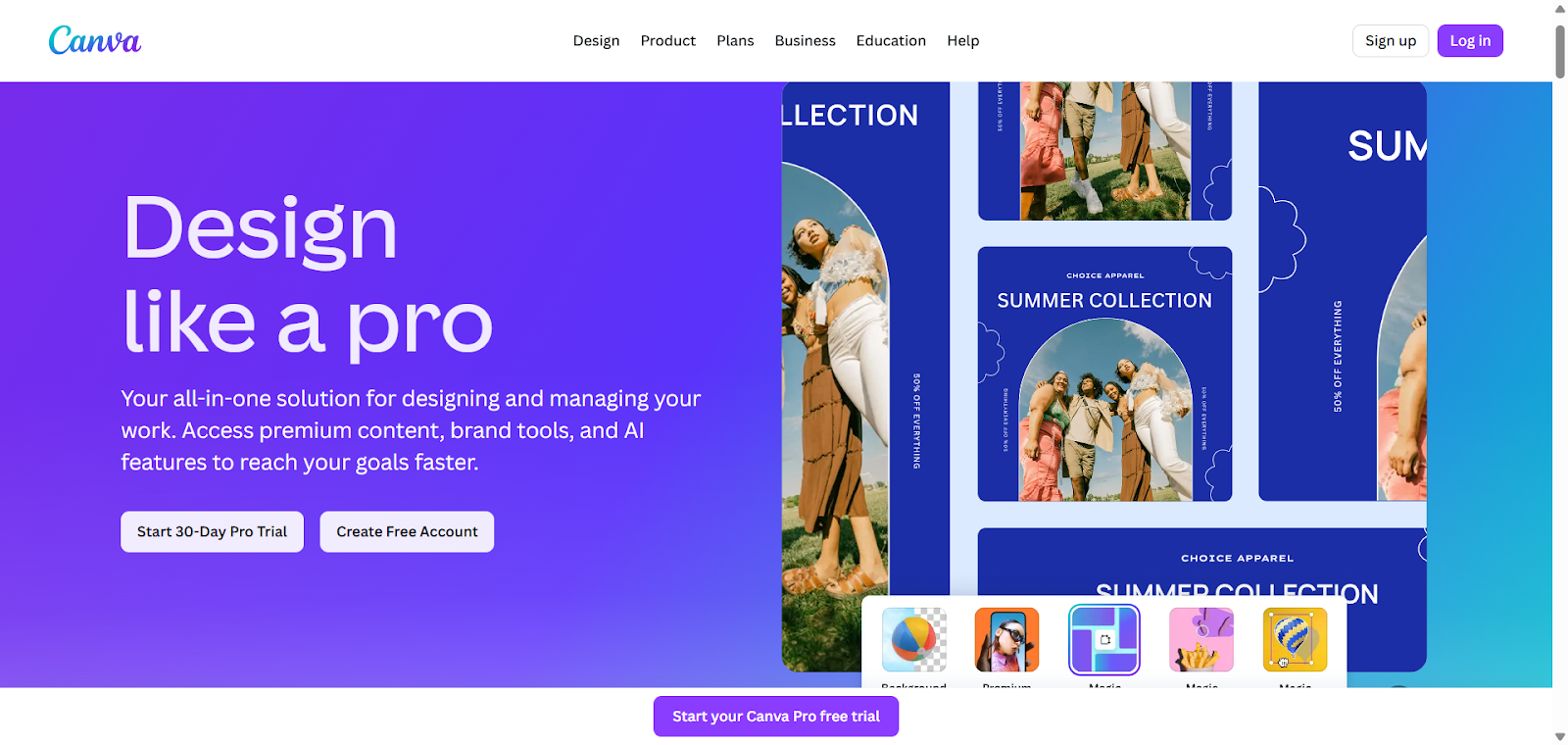Click the 'Your all-in-one solution' description paragraph
1568x745 pixels.
[x=411, y=430]
